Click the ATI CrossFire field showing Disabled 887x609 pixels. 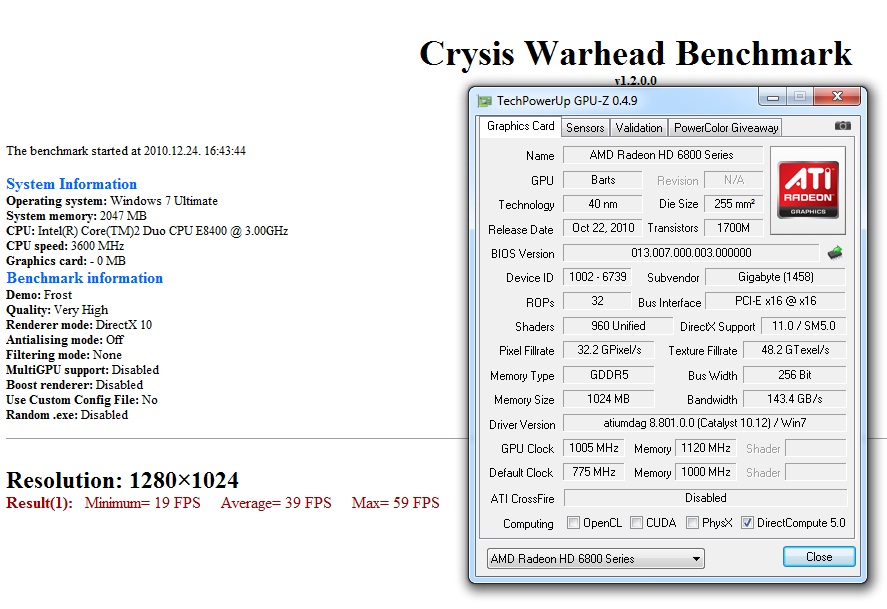(x=705, y=498)
